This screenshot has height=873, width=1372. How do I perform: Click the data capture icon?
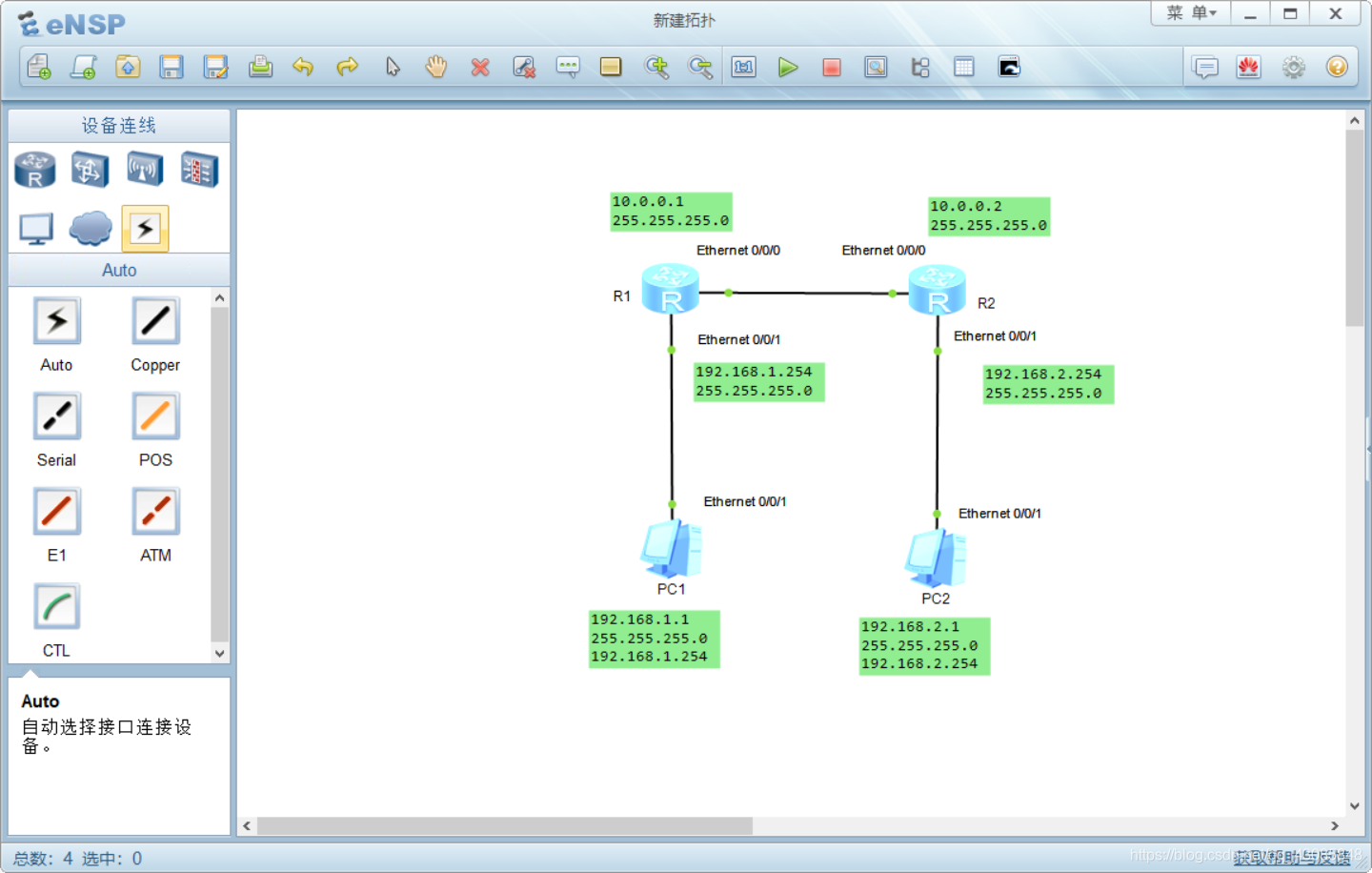(876, 67)
